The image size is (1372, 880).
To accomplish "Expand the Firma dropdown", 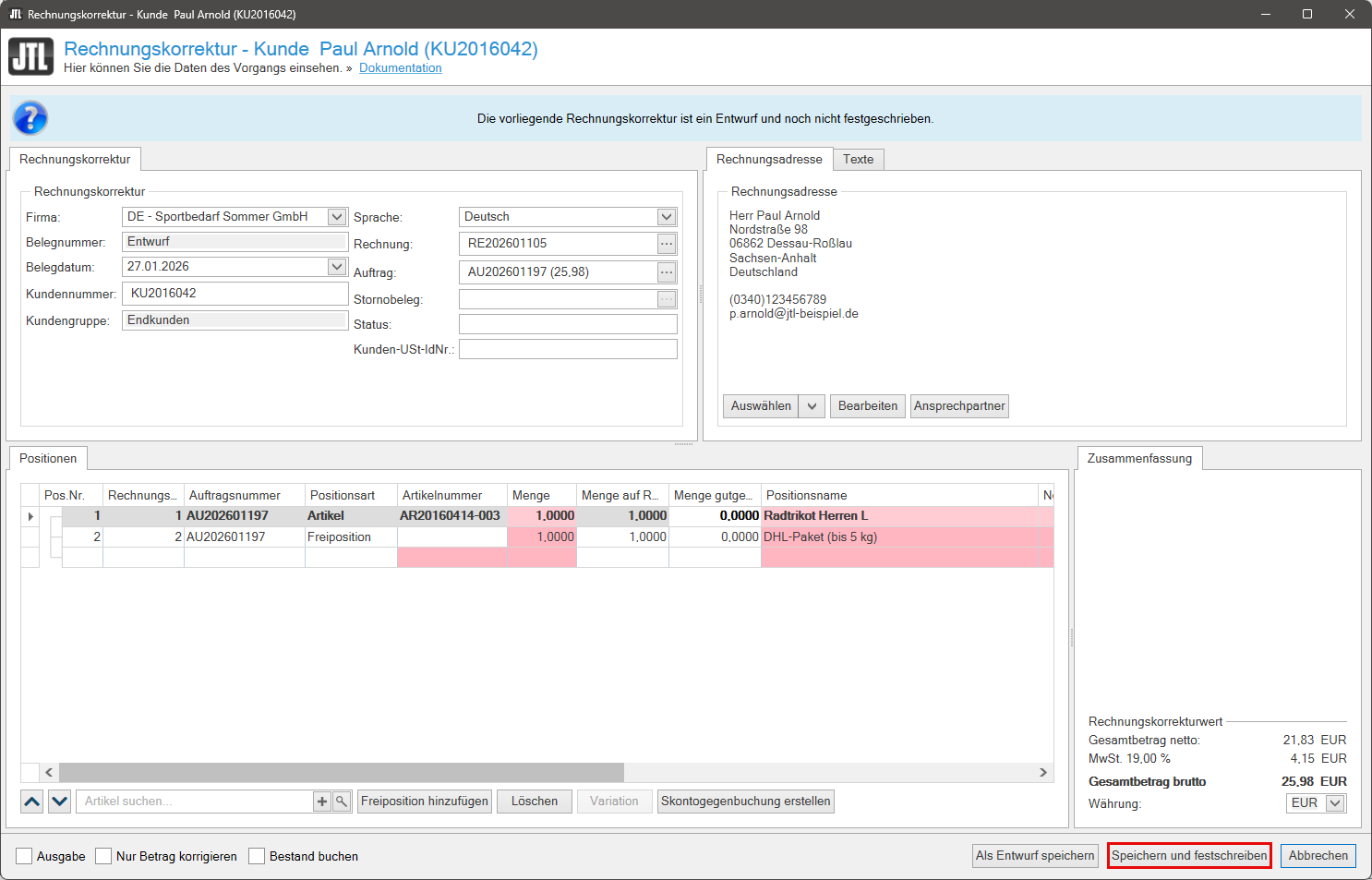I will (x=337, y=217).
